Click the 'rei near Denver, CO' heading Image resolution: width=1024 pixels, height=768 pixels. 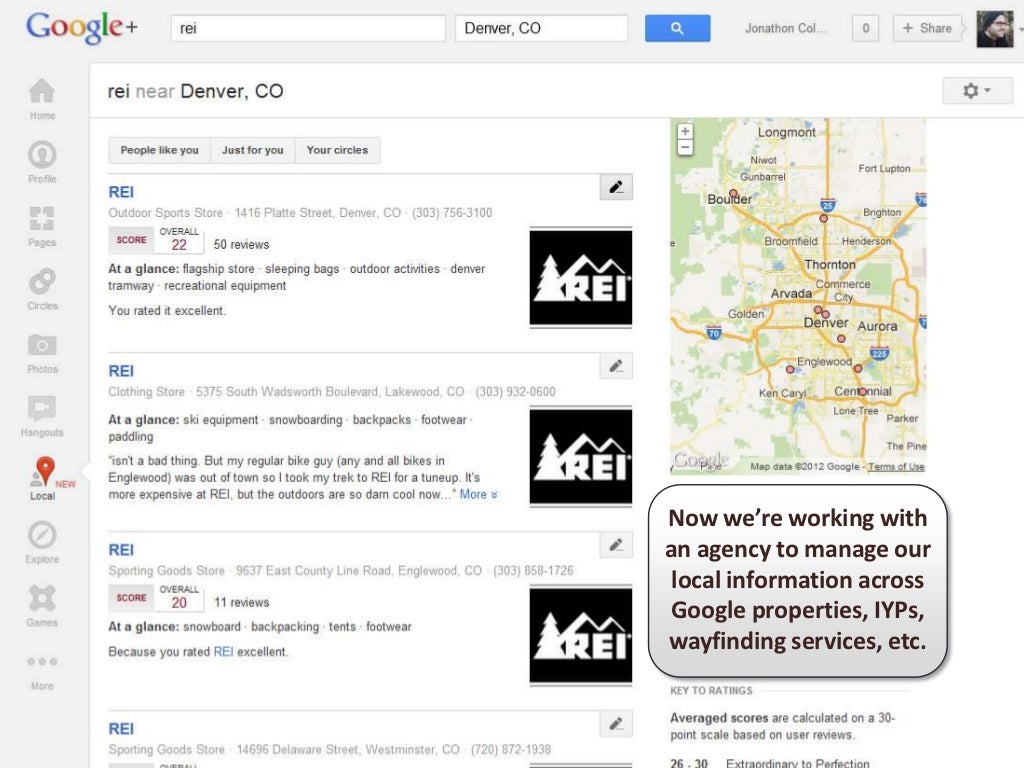(195, 91)
